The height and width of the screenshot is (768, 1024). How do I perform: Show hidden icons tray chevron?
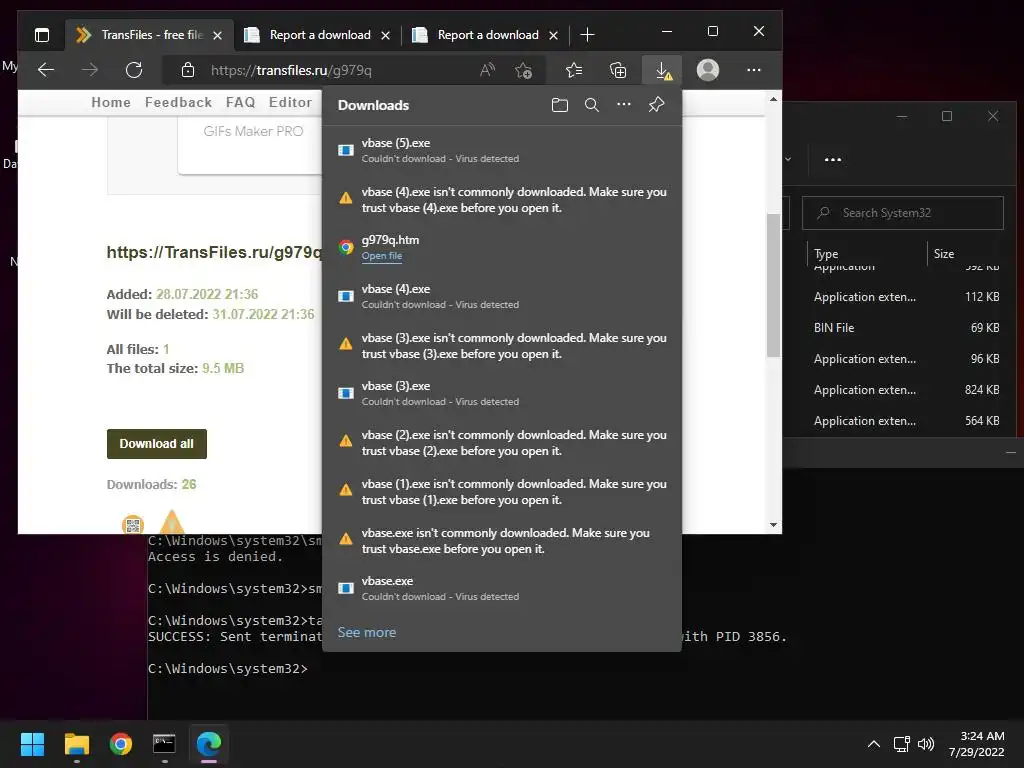click(x=874, y=744)
